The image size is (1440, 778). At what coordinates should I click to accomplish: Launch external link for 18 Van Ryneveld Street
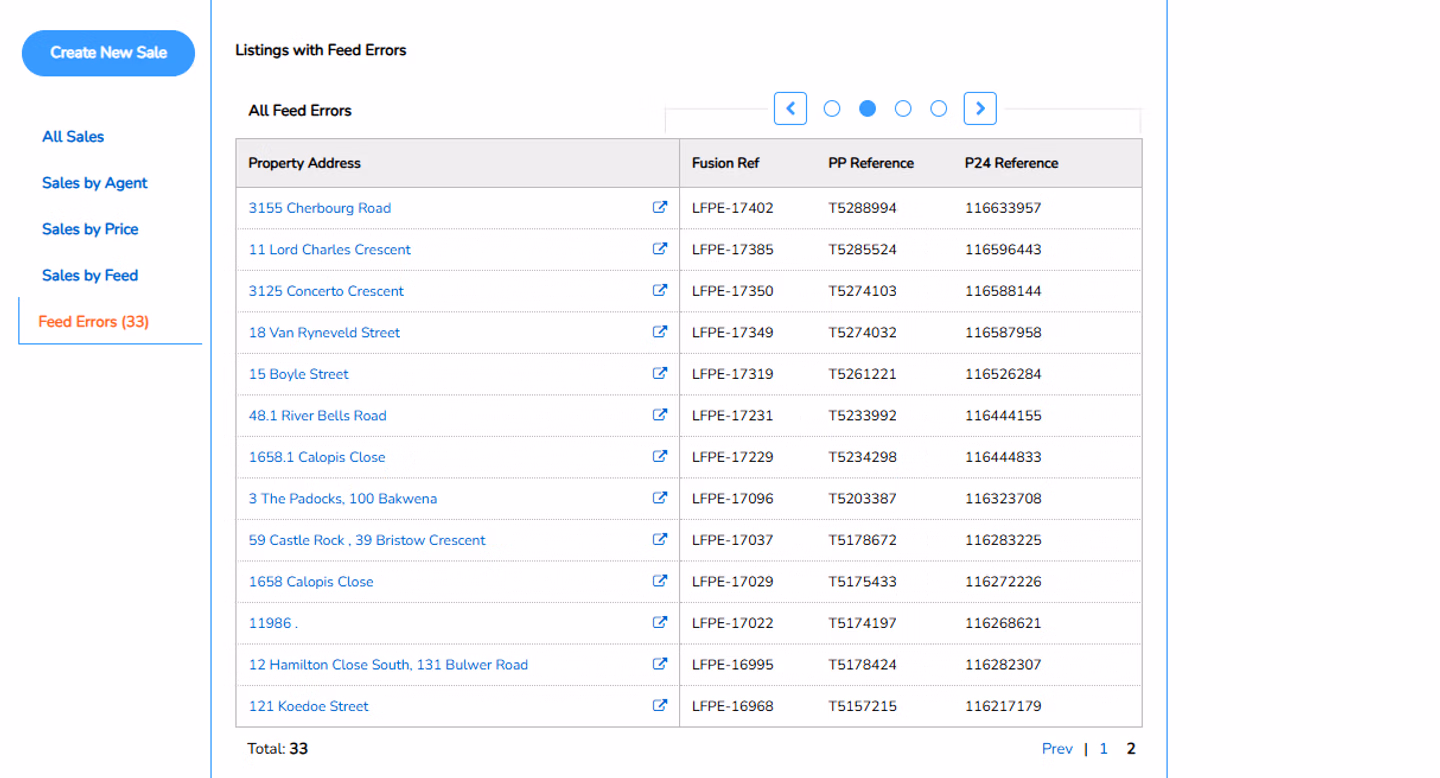tap(660, 332)
